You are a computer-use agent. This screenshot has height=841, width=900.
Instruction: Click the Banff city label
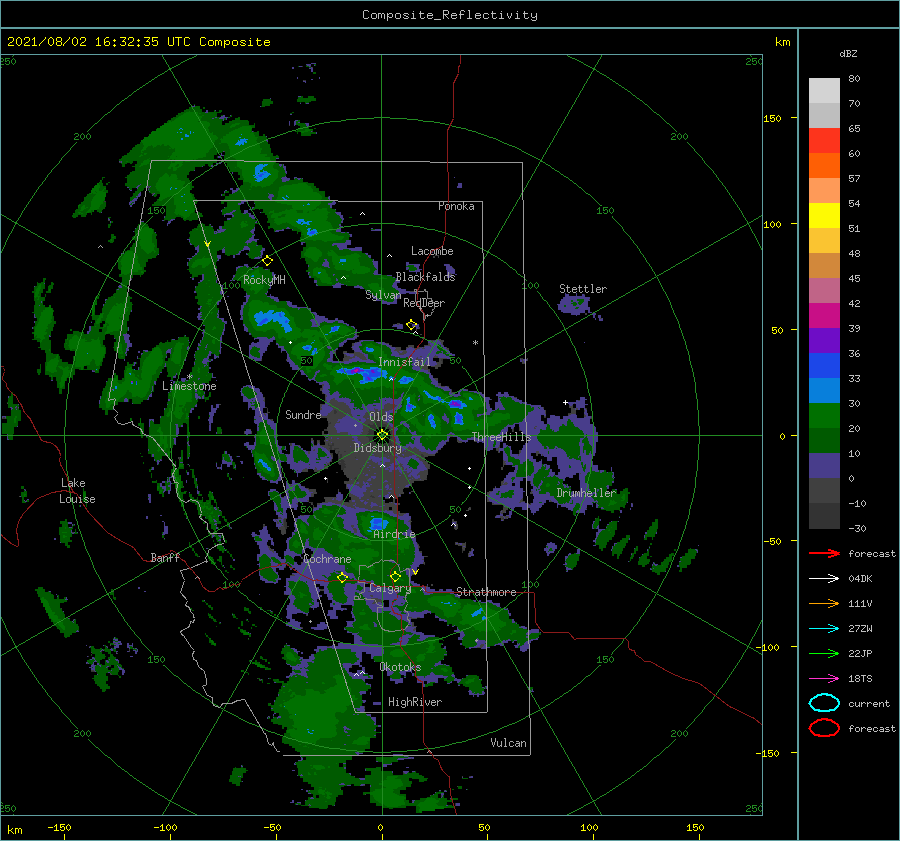(165, 557)
